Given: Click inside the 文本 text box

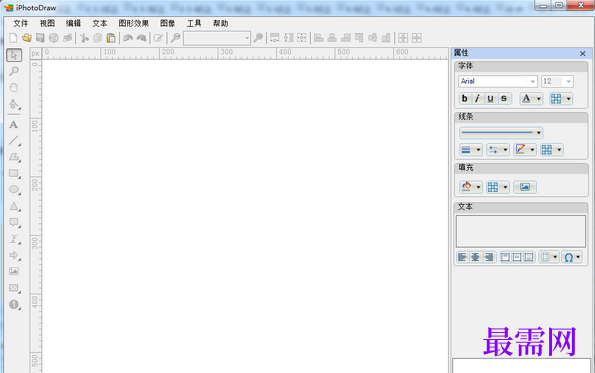Looking at the screenshot, I should tap(521, 231).
